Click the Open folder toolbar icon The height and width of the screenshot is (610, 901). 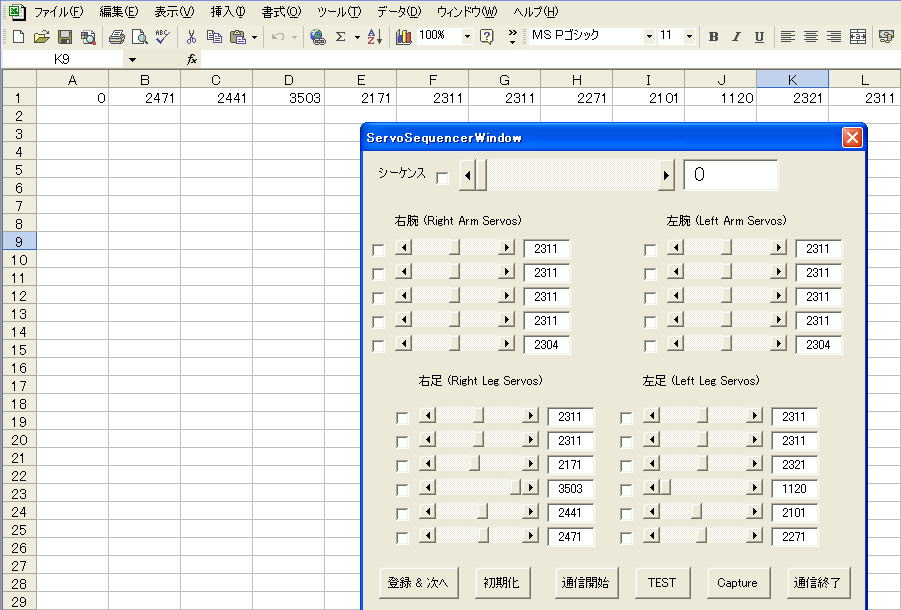41,37
